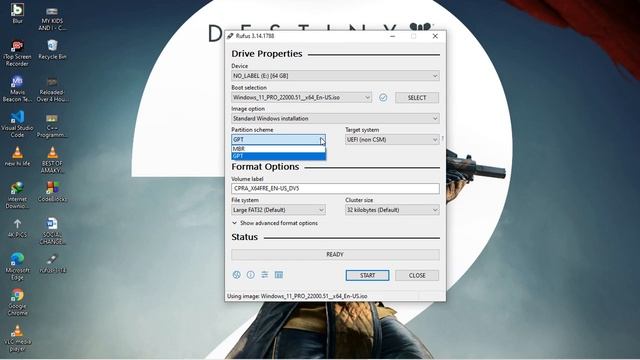The width and height of the screenshot is (640, 360).
Task: Open the Recycle Bin desktop icon
Action: point(52,50)
